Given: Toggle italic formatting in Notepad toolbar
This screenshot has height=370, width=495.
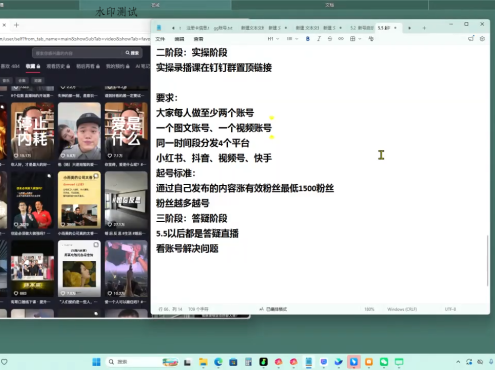Looking at the screenshot, I should (x=319, y=39).
